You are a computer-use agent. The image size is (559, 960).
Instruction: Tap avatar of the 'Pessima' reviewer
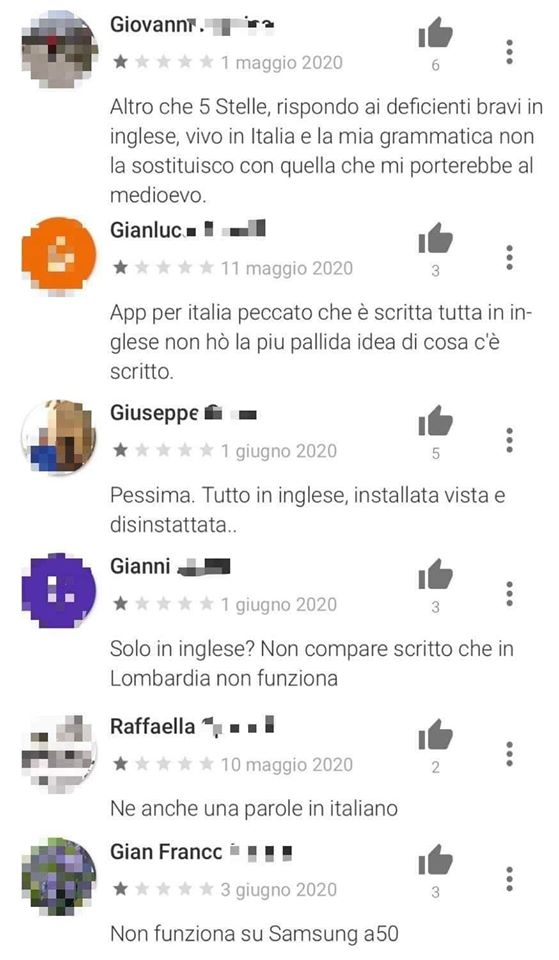click(x=59, y=438)
